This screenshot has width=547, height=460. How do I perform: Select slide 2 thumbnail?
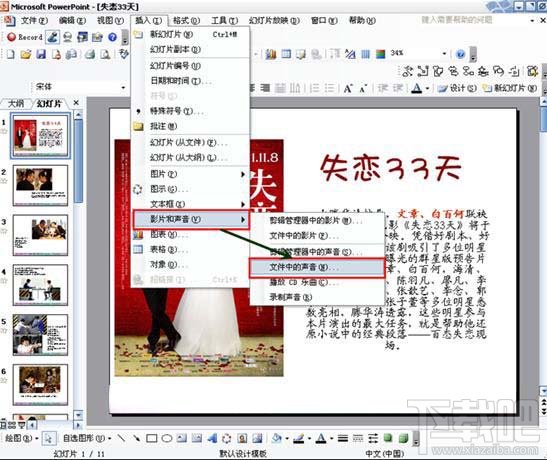point(40,186)
